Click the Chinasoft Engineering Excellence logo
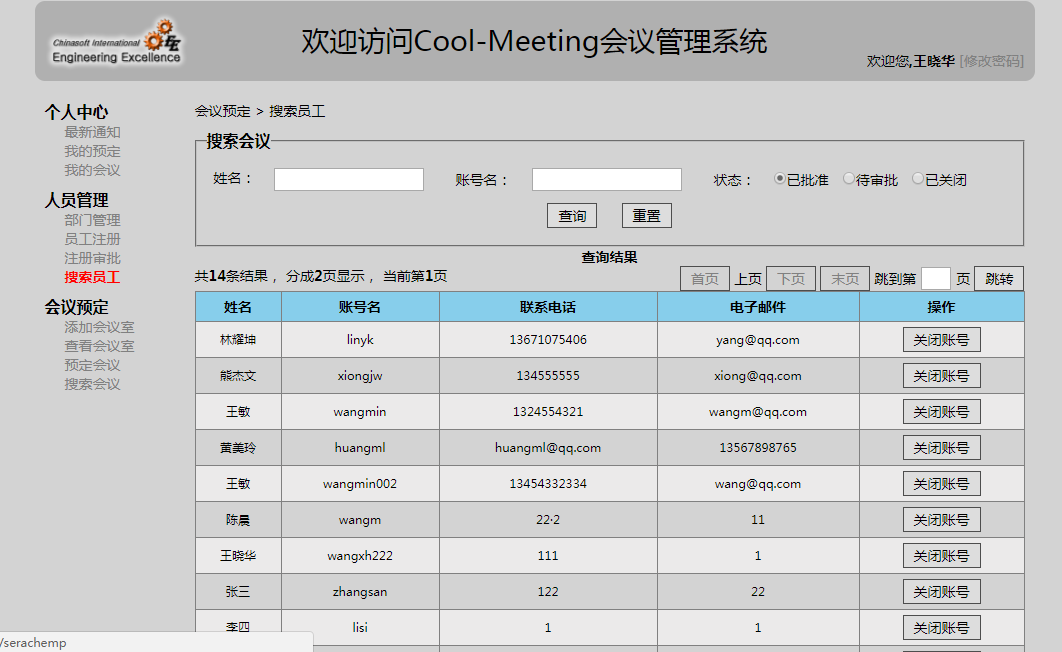This screenshot has width=1062, height=652. [x=116, y=41]
